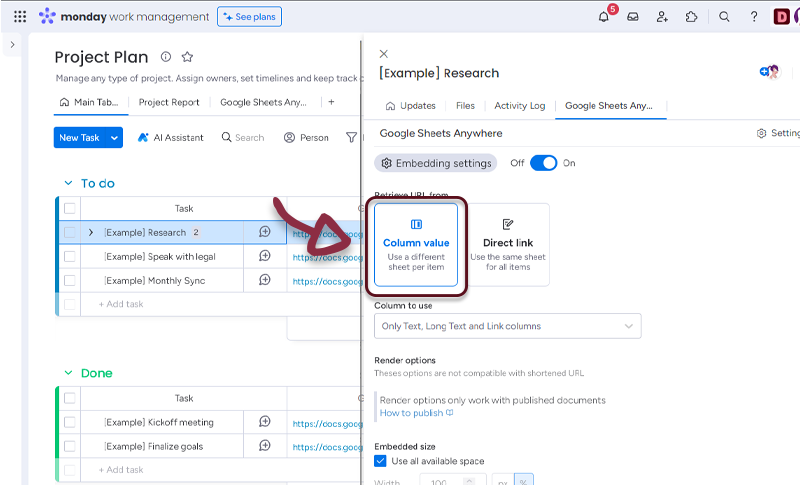800x485 pixels.
Task: Toggle the Embedding settings Off/On switch
Action: coord(543,163)
